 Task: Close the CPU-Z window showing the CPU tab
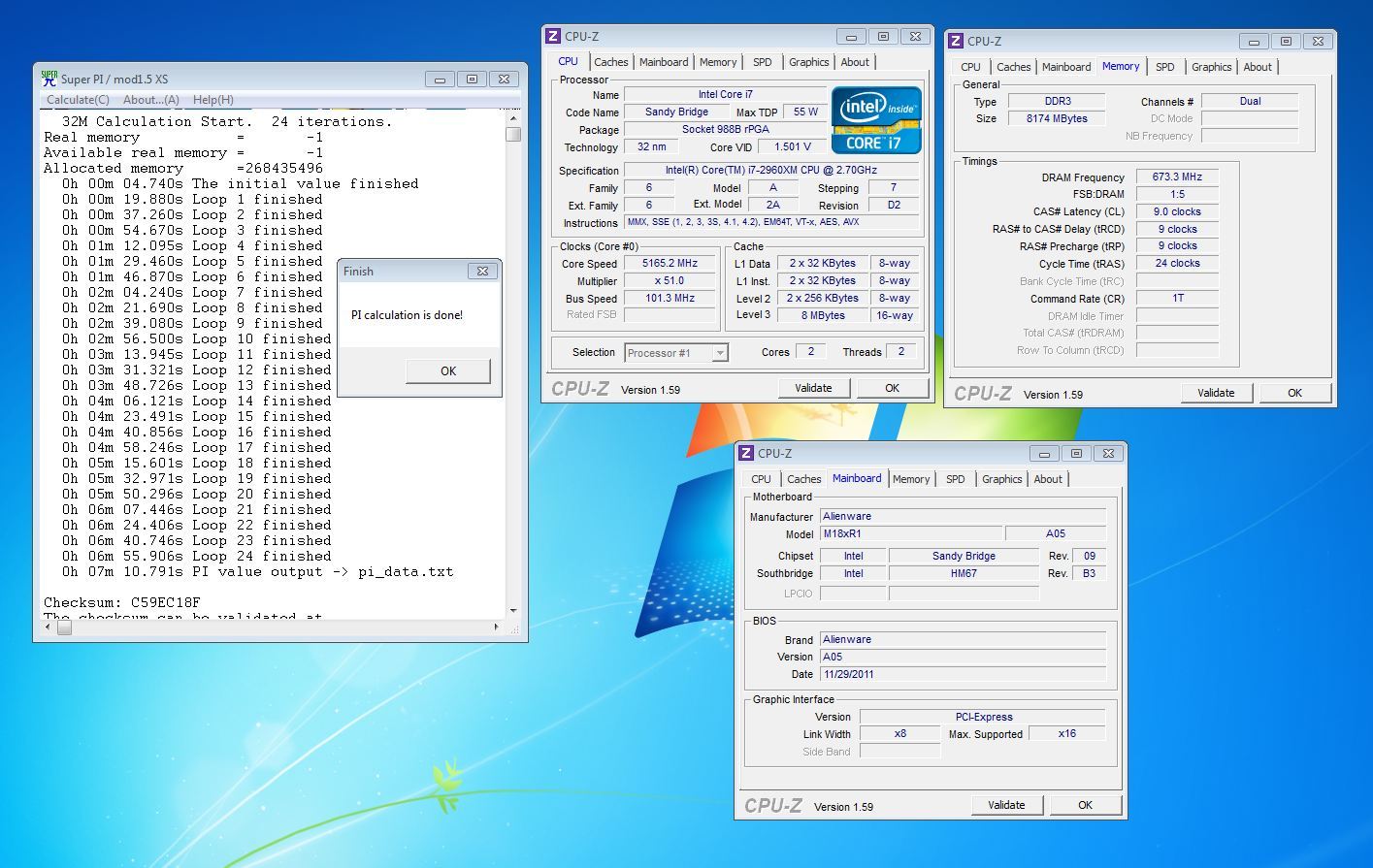pyautogui.click(x=915, y=37)
